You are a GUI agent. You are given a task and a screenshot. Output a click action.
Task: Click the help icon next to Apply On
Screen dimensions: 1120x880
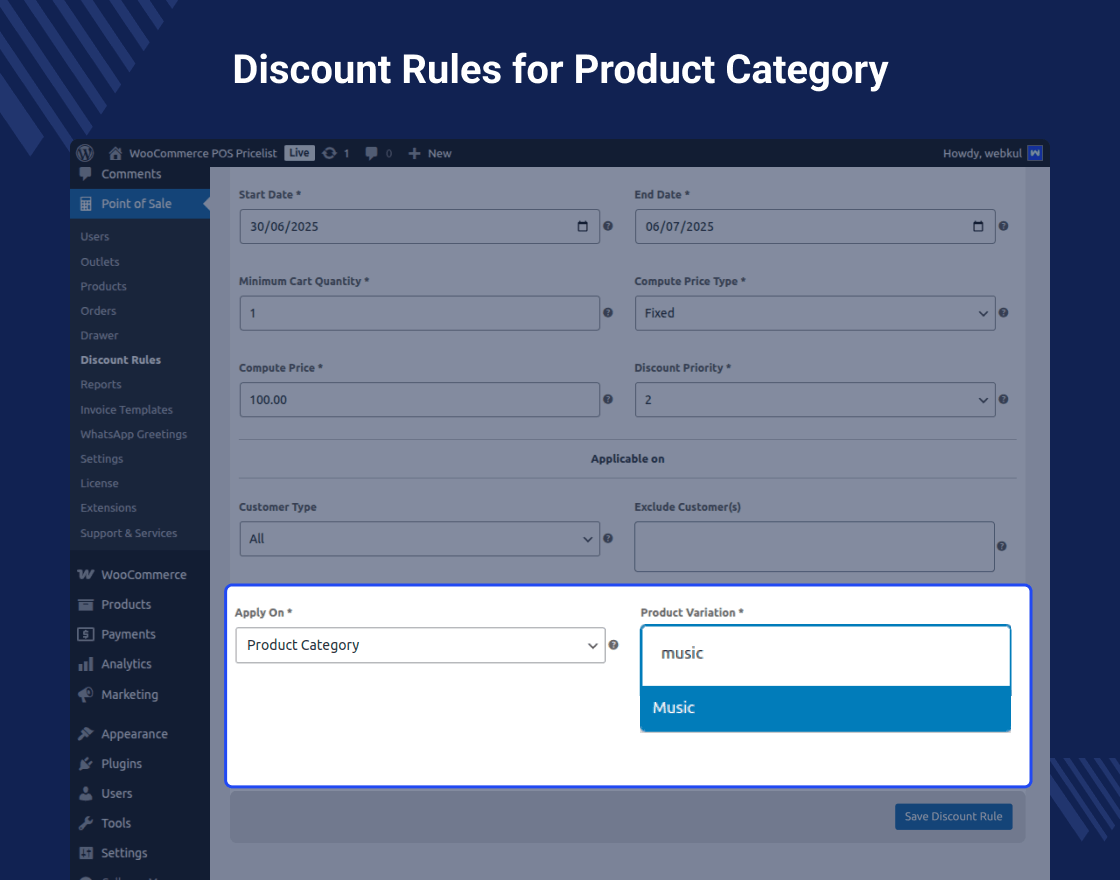(x=614, y=645)
